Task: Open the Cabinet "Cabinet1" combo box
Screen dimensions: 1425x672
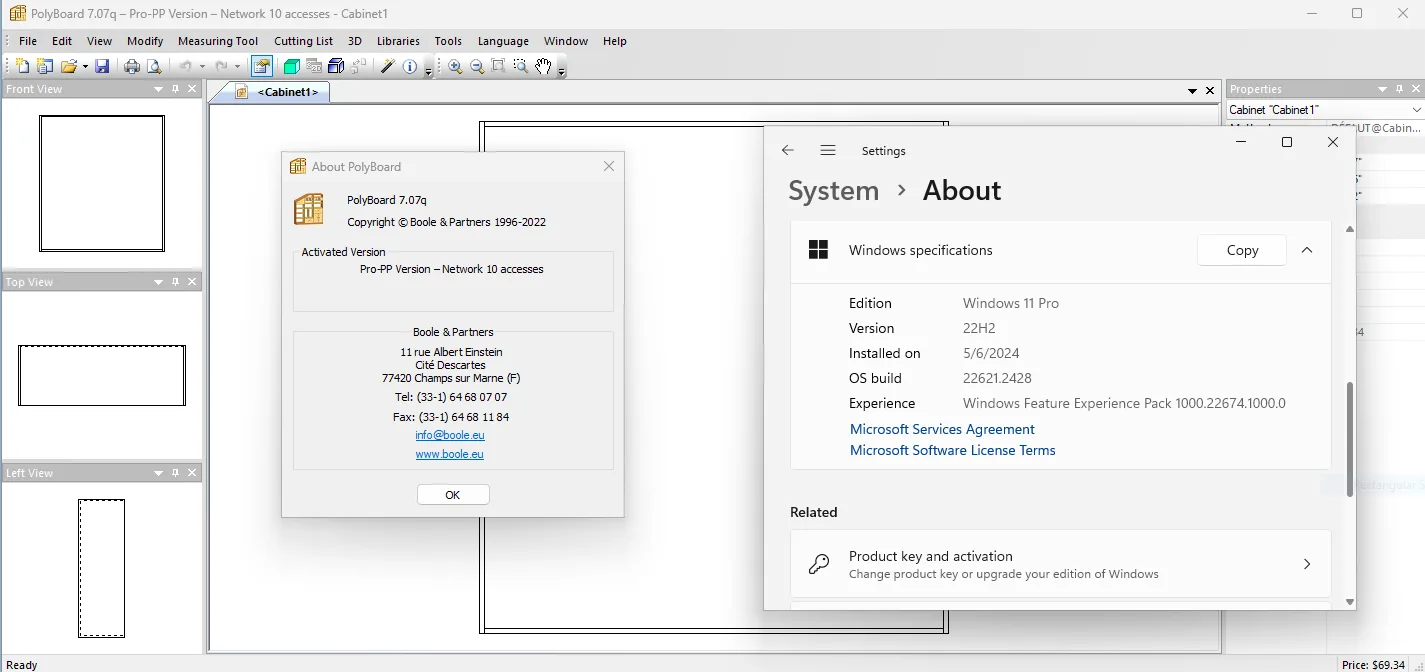Action: point(1325,109)
